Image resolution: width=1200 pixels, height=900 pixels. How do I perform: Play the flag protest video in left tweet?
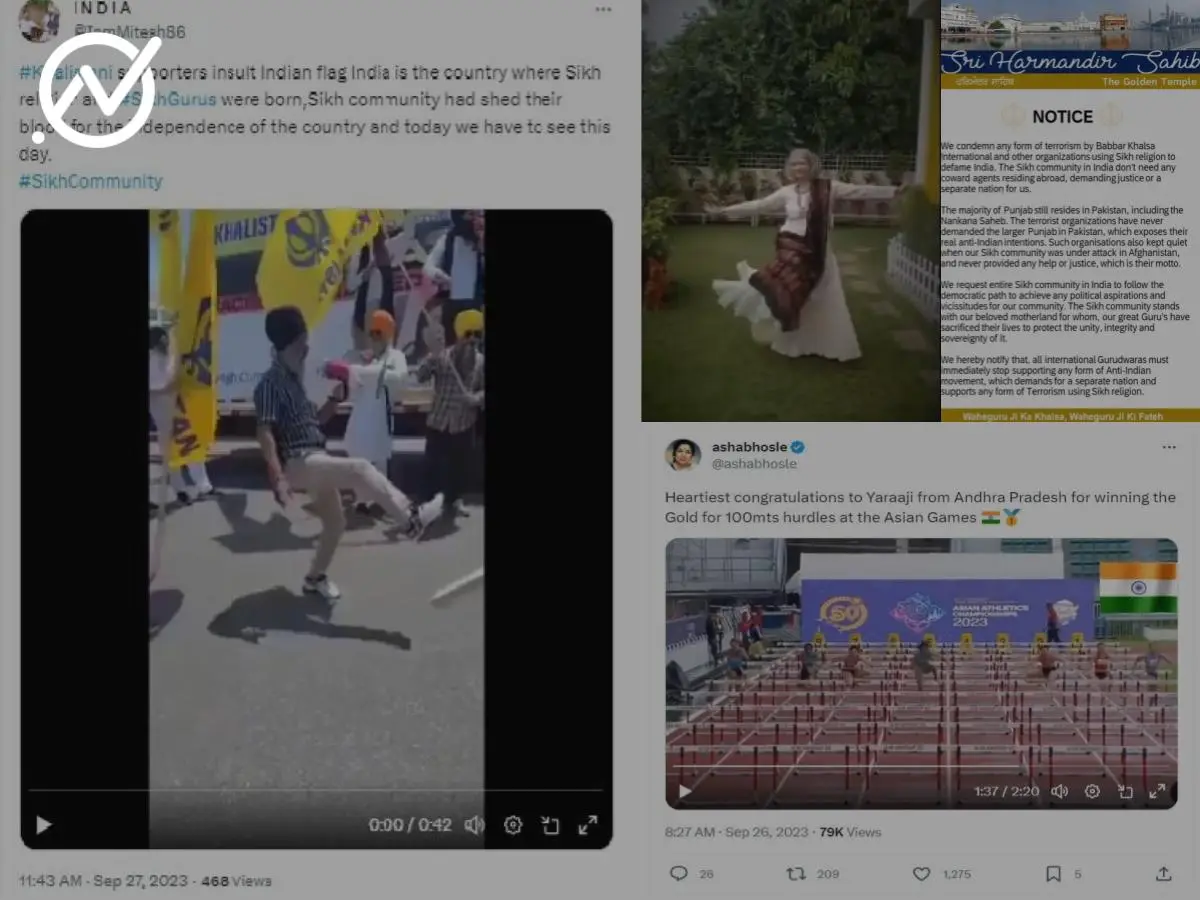coord(44,825)
